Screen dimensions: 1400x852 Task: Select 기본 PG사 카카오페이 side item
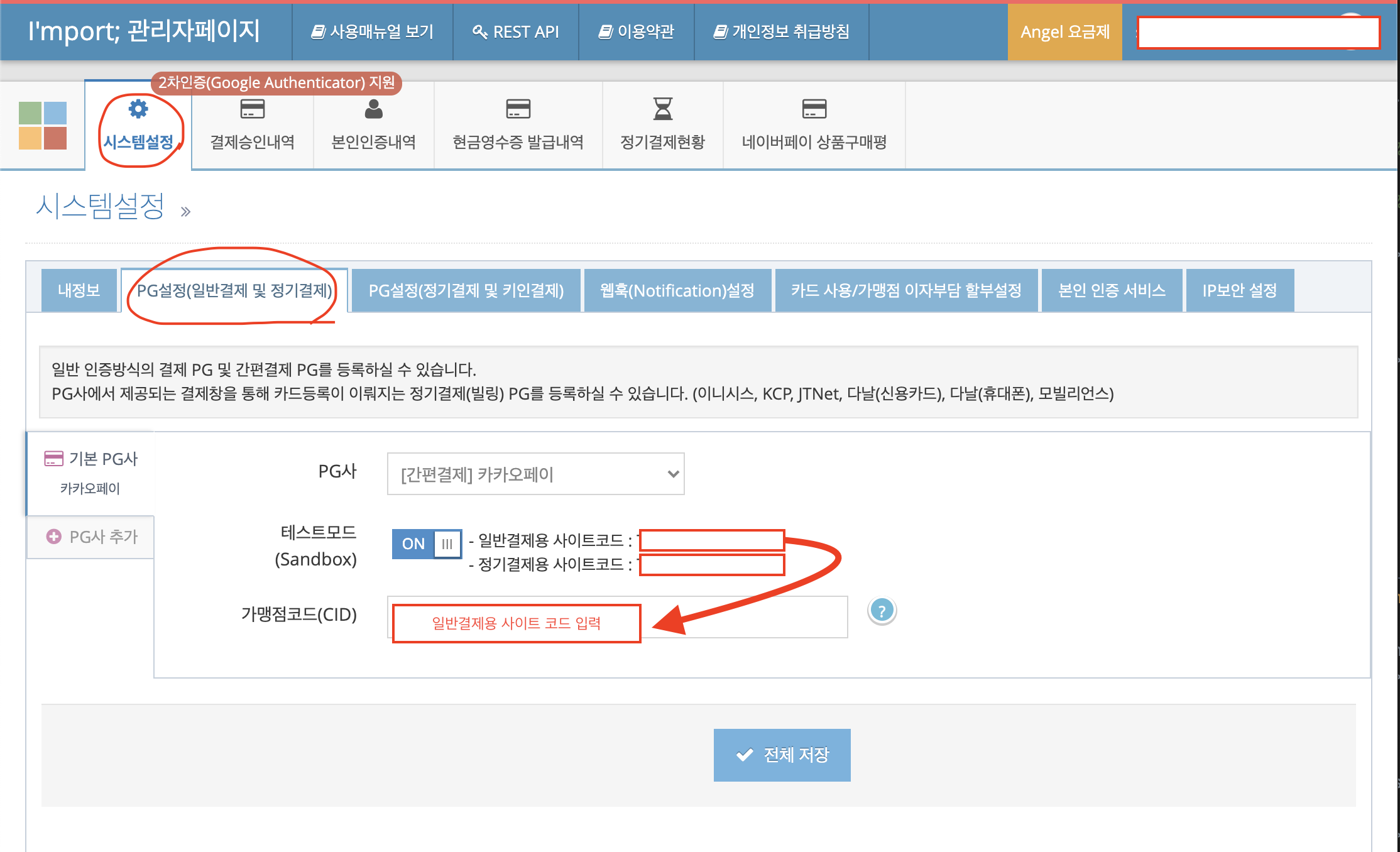pyautogui.click(x=91, y=472)
